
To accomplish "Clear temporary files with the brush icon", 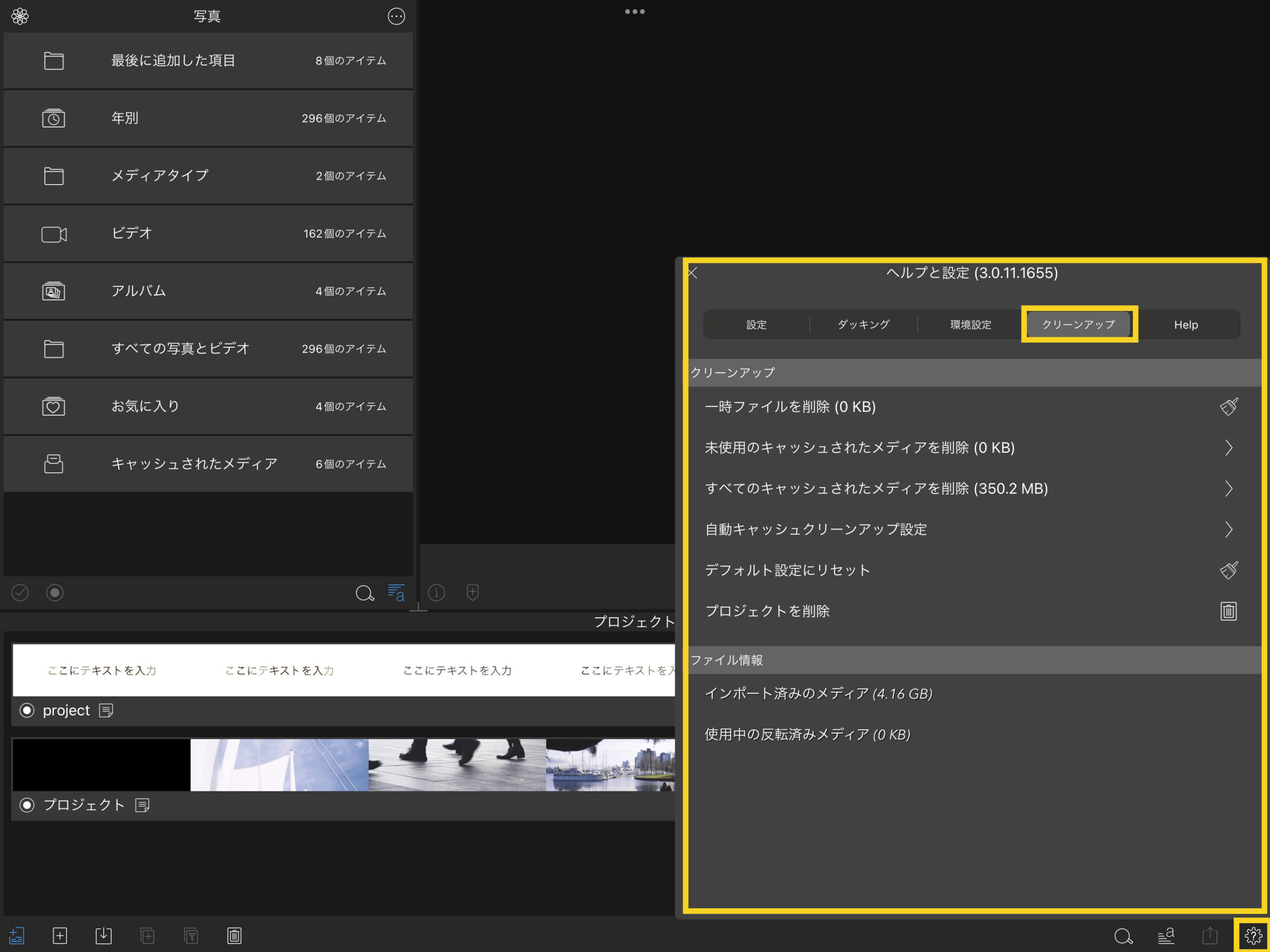I will tap(1229, 407).
